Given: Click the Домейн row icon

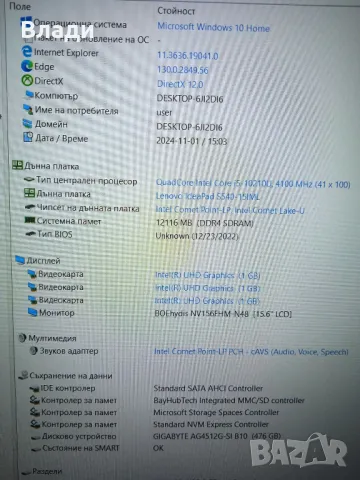Looking at the screenshot, I should [27, 123].
